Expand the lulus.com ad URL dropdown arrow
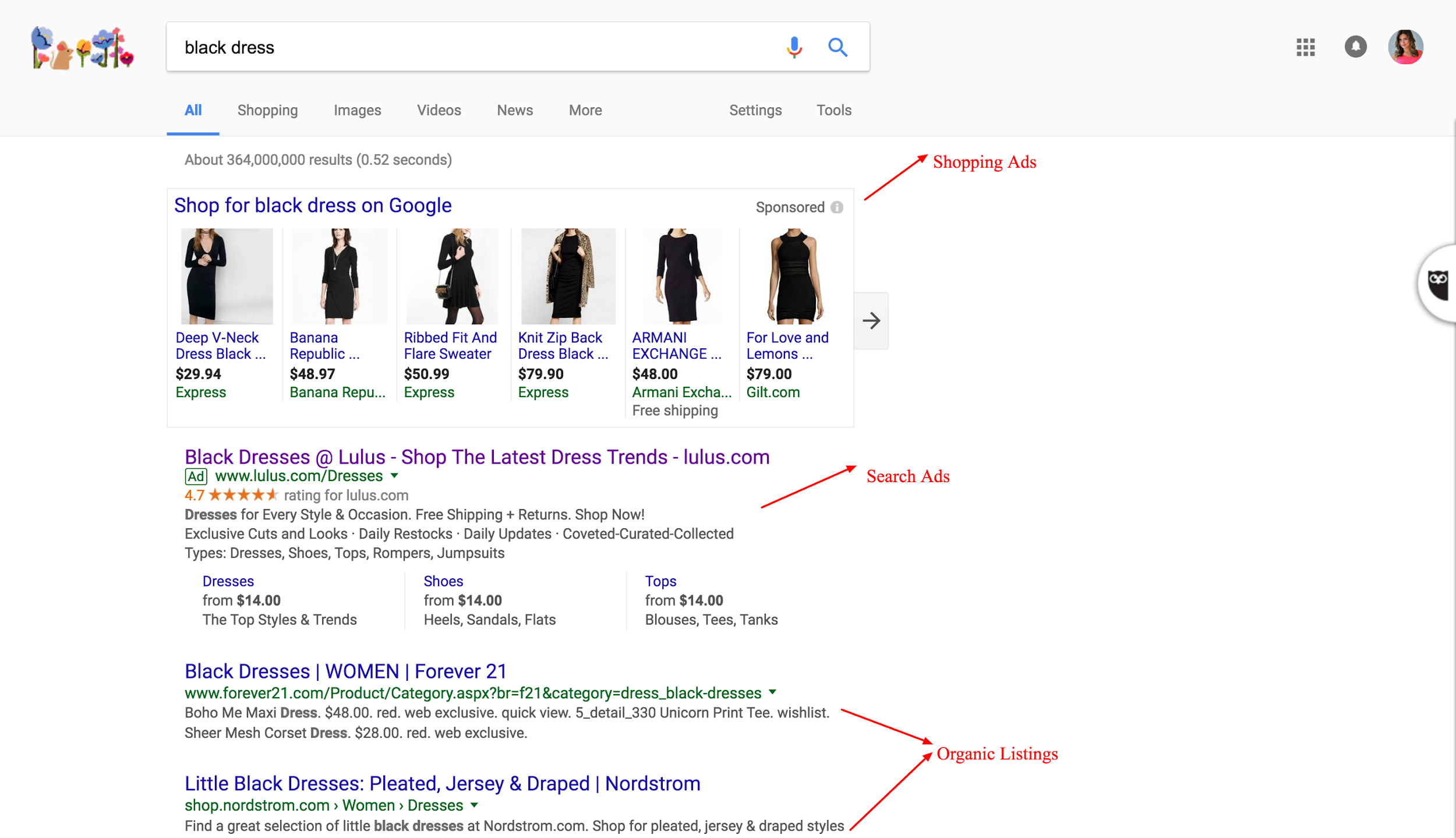The height and width of the screenshot is (838, 1456). (395, 476)
